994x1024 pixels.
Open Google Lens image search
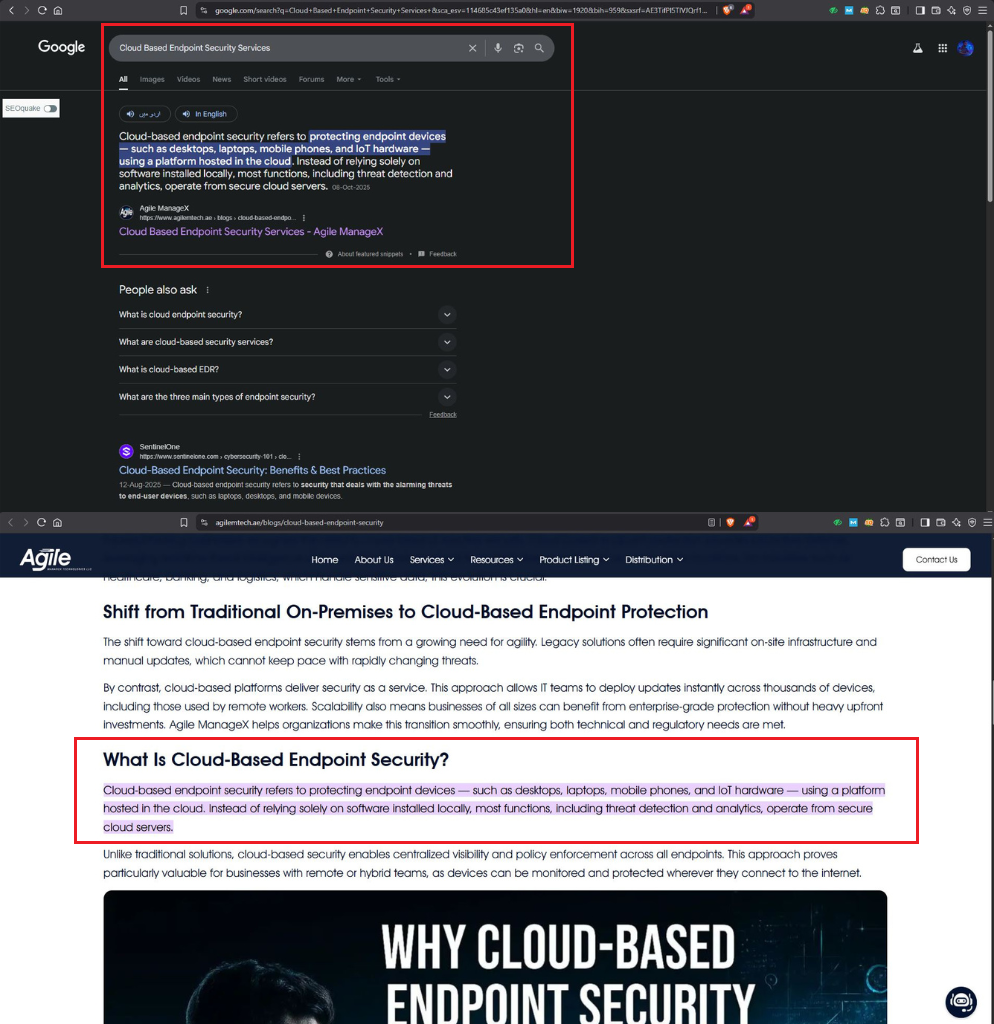518,48
